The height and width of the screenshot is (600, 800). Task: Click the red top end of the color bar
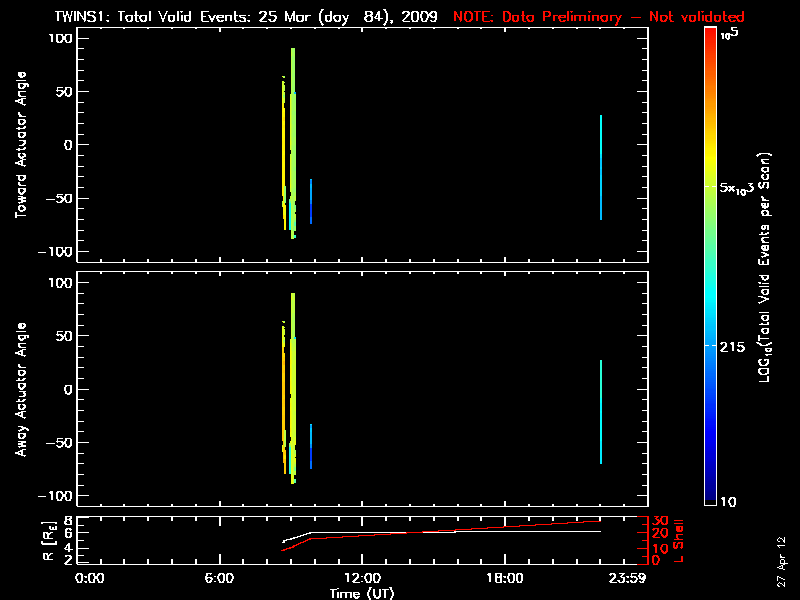click(x=710, y=35)
